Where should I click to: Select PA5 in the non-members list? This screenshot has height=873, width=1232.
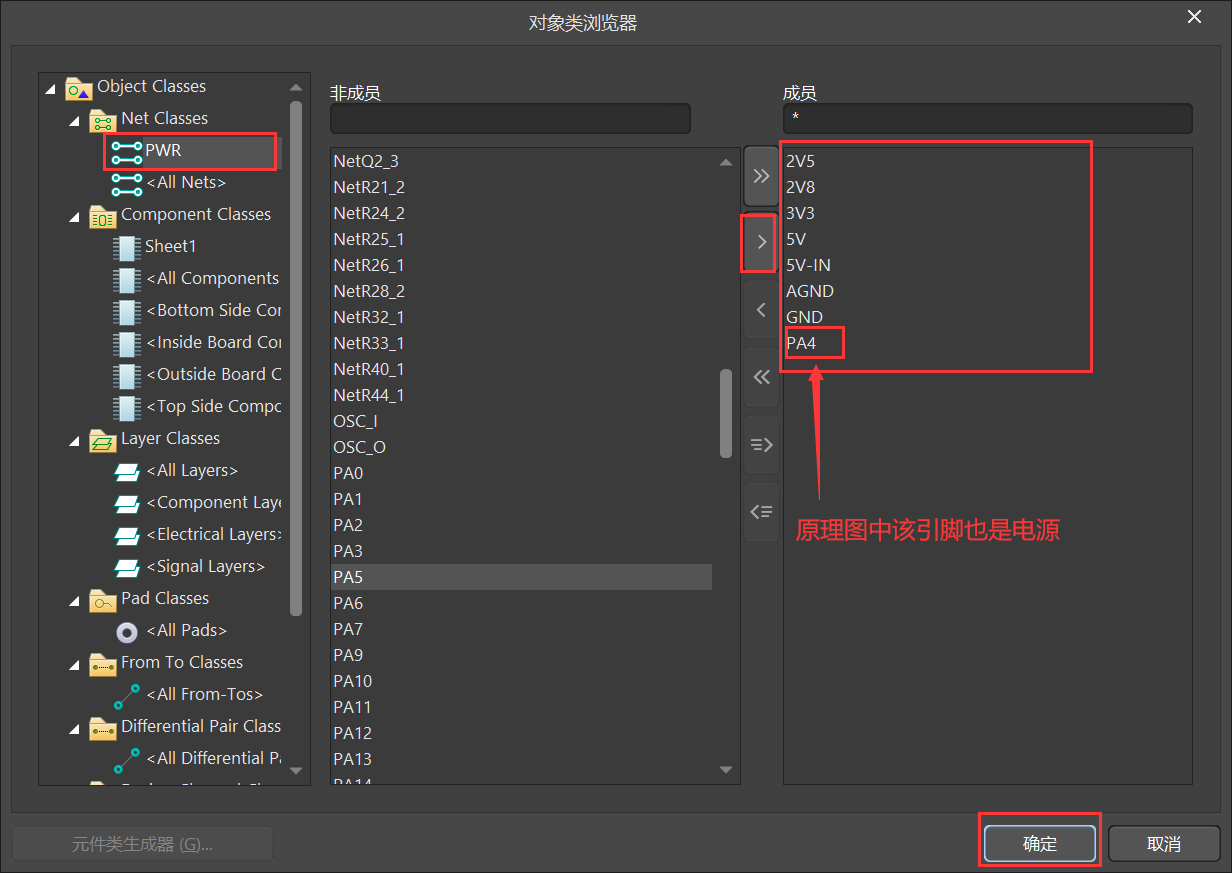click(x=521, y=577)
